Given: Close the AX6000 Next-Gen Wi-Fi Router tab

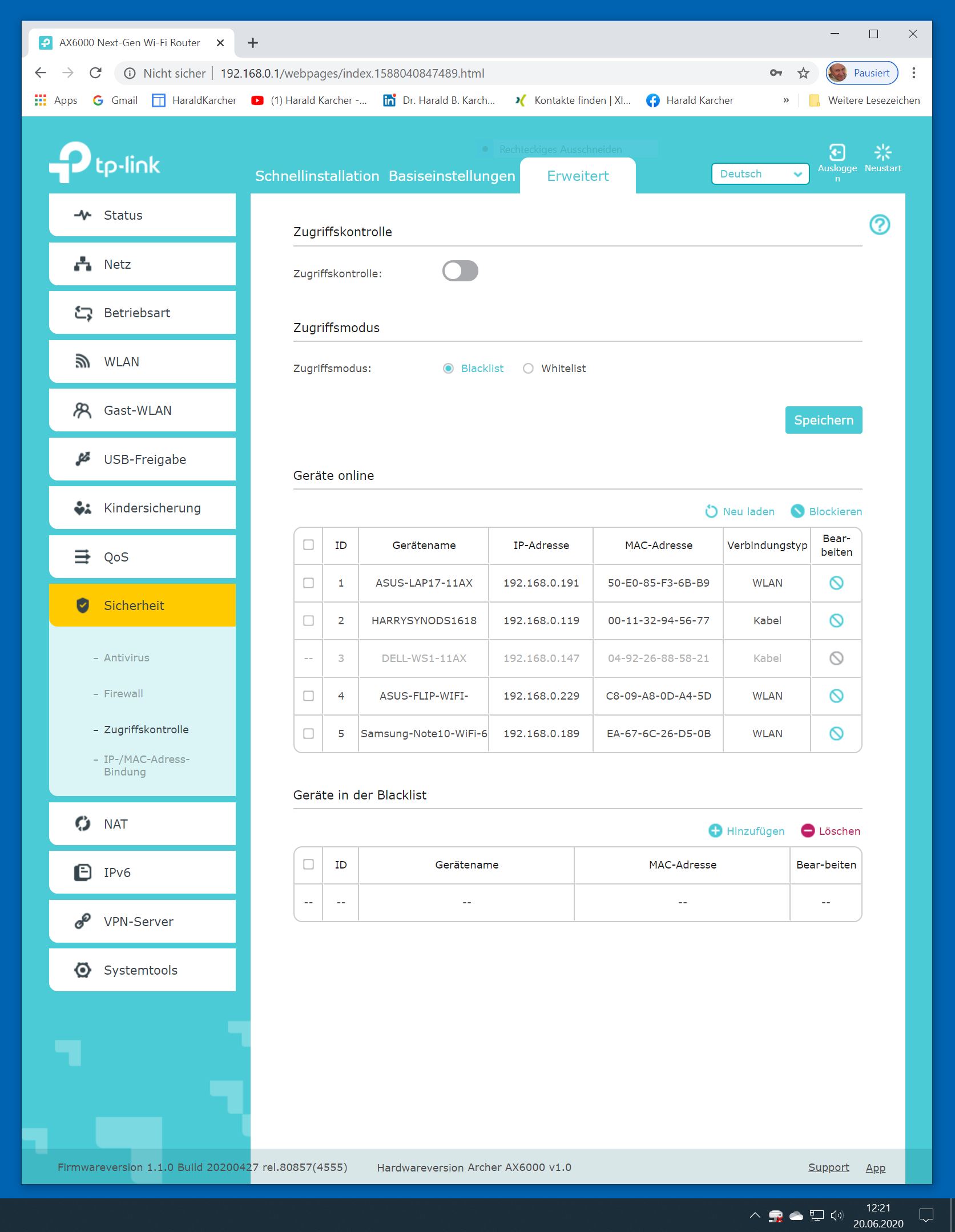Looking at the screenshot, I should tap(220, 43).
